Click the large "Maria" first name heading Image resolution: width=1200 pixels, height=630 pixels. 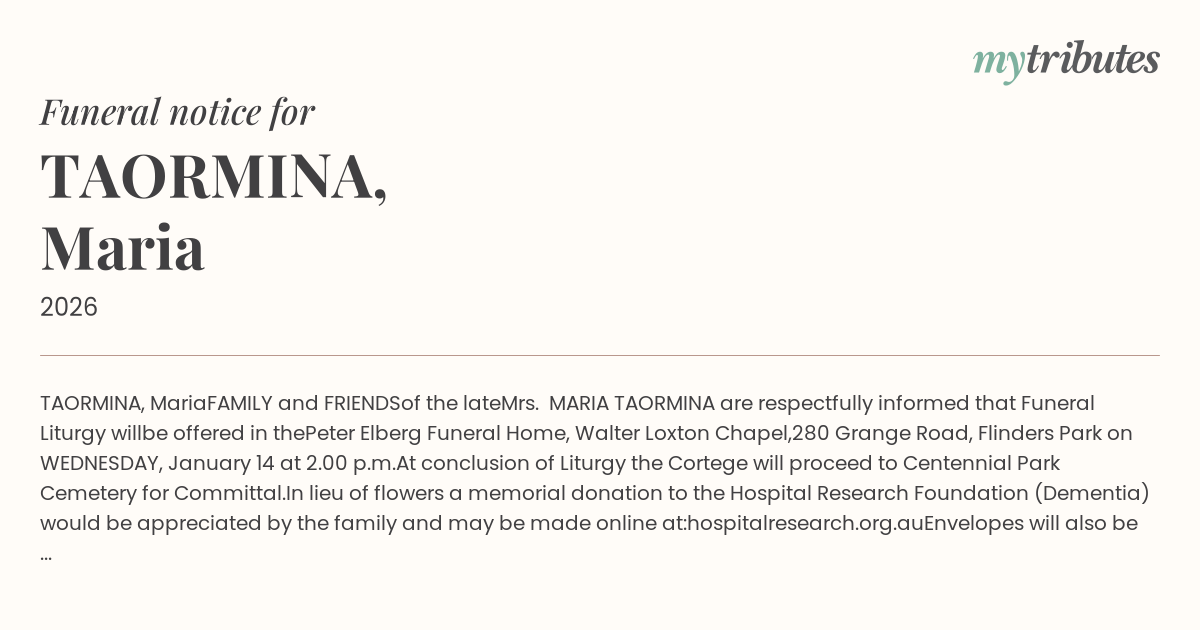click(123, 249)
